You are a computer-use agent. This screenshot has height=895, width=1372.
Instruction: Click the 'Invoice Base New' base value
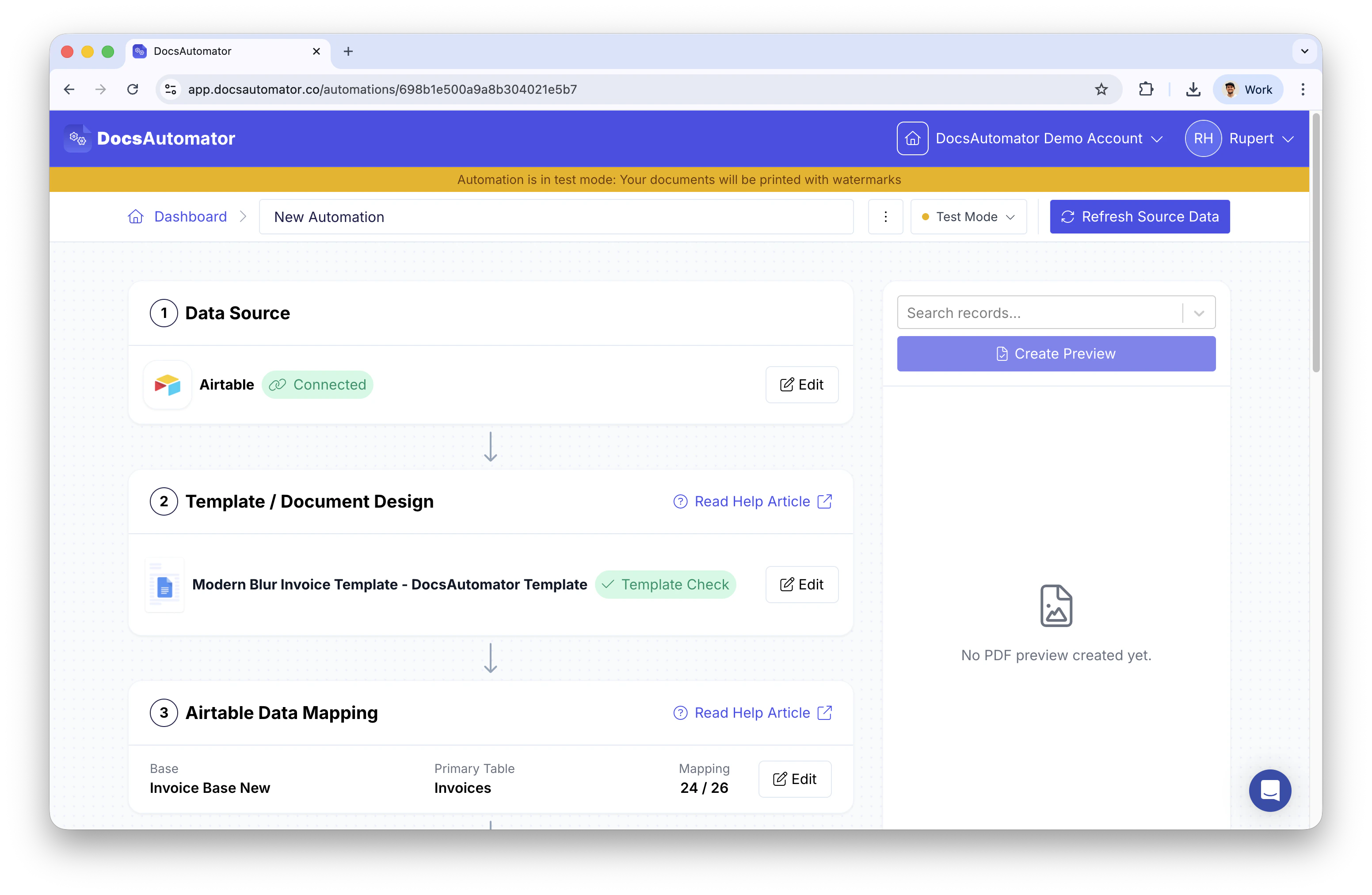pyautogui.click(x=210, y=788)
